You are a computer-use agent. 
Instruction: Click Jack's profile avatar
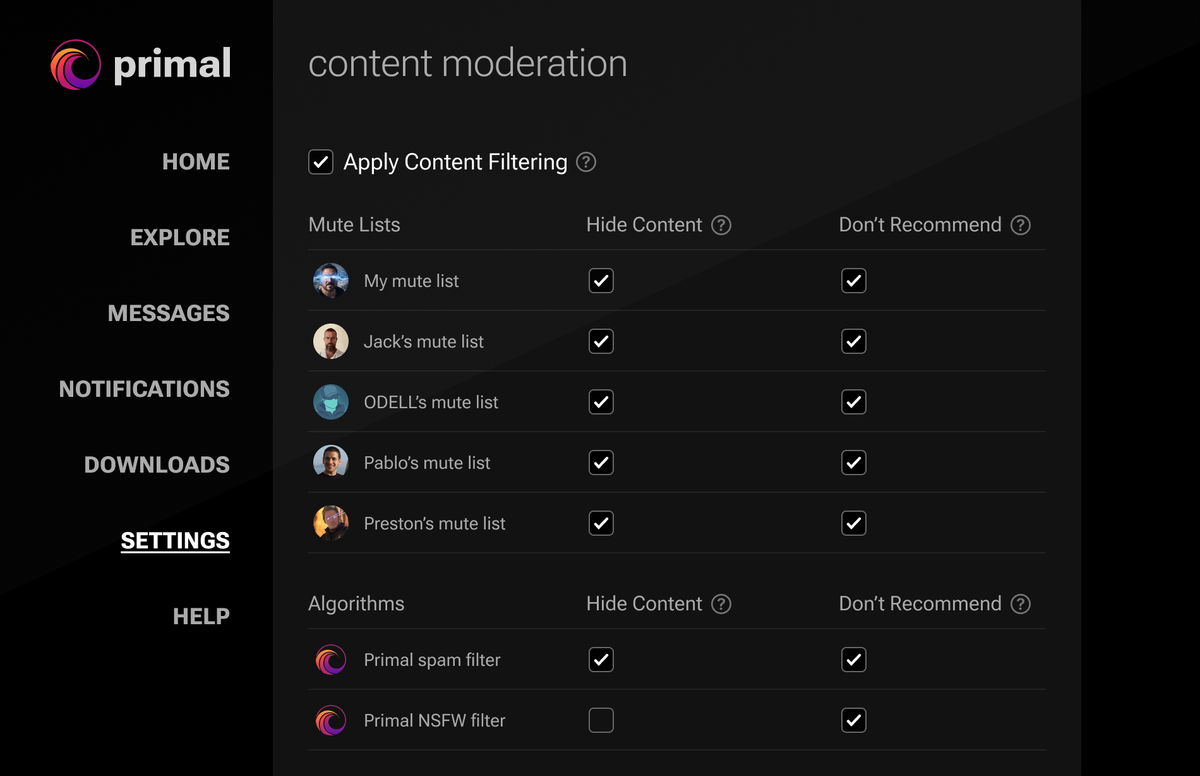[x=331, y=341]
